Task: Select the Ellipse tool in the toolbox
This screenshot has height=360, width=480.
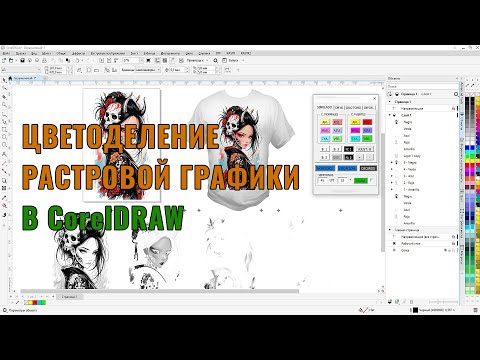Action: (x=4, y=137)
